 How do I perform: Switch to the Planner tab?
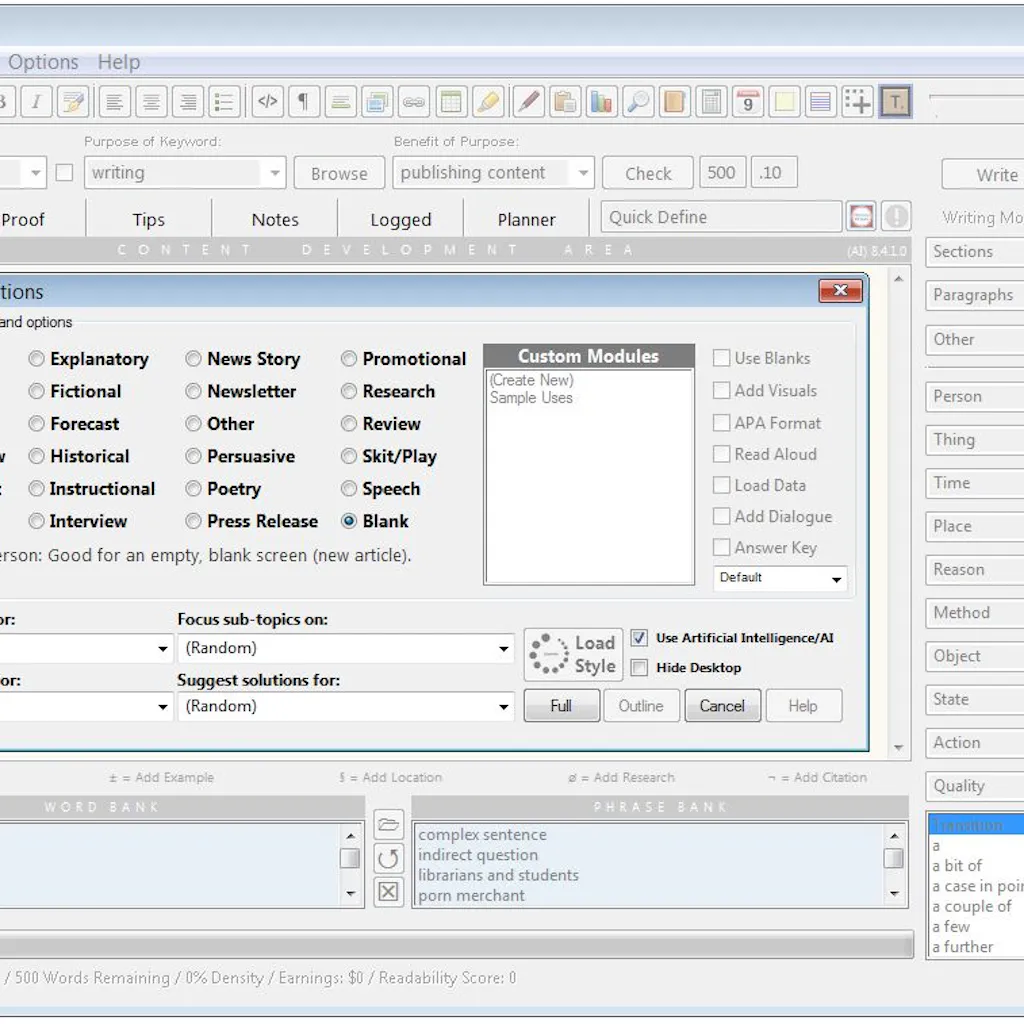pyautogui.click(x=526, y=220)
